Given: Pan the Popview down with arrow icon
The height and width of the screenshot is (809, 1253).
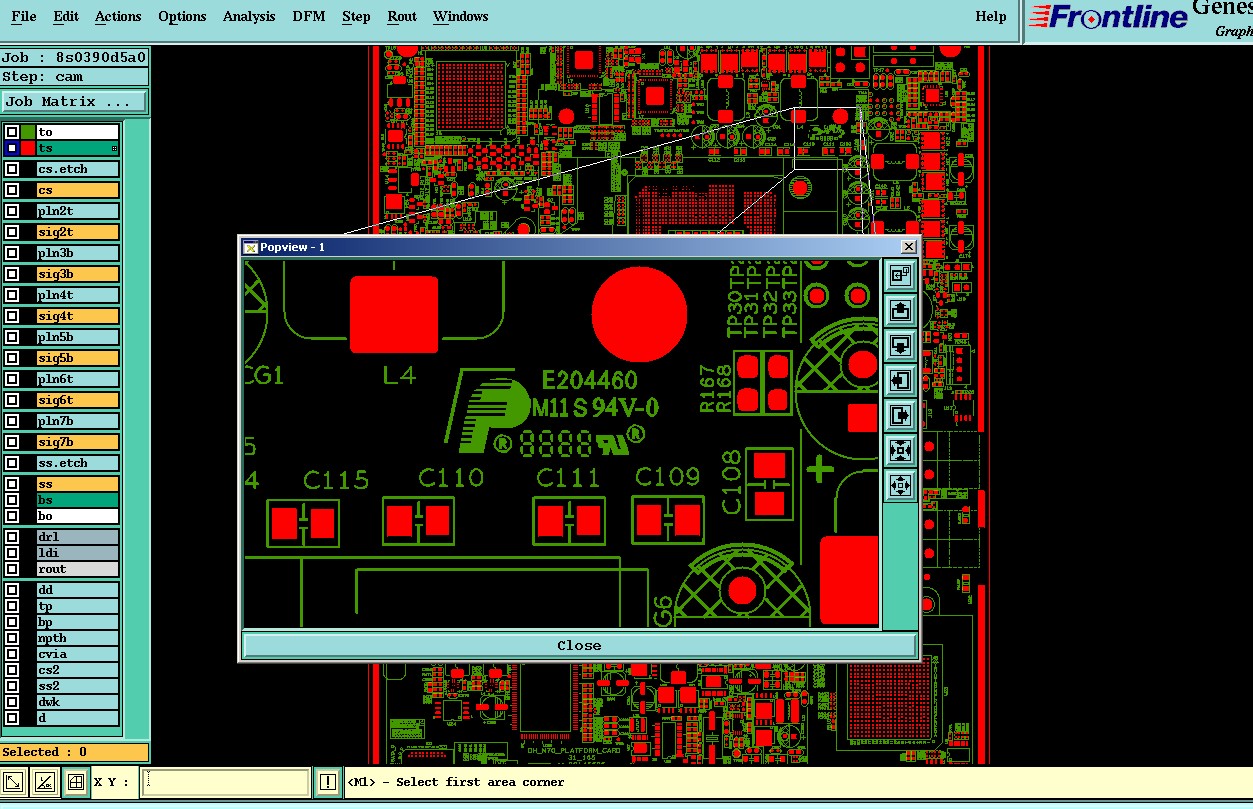Looking at the screenshot, I should [900, 345].
